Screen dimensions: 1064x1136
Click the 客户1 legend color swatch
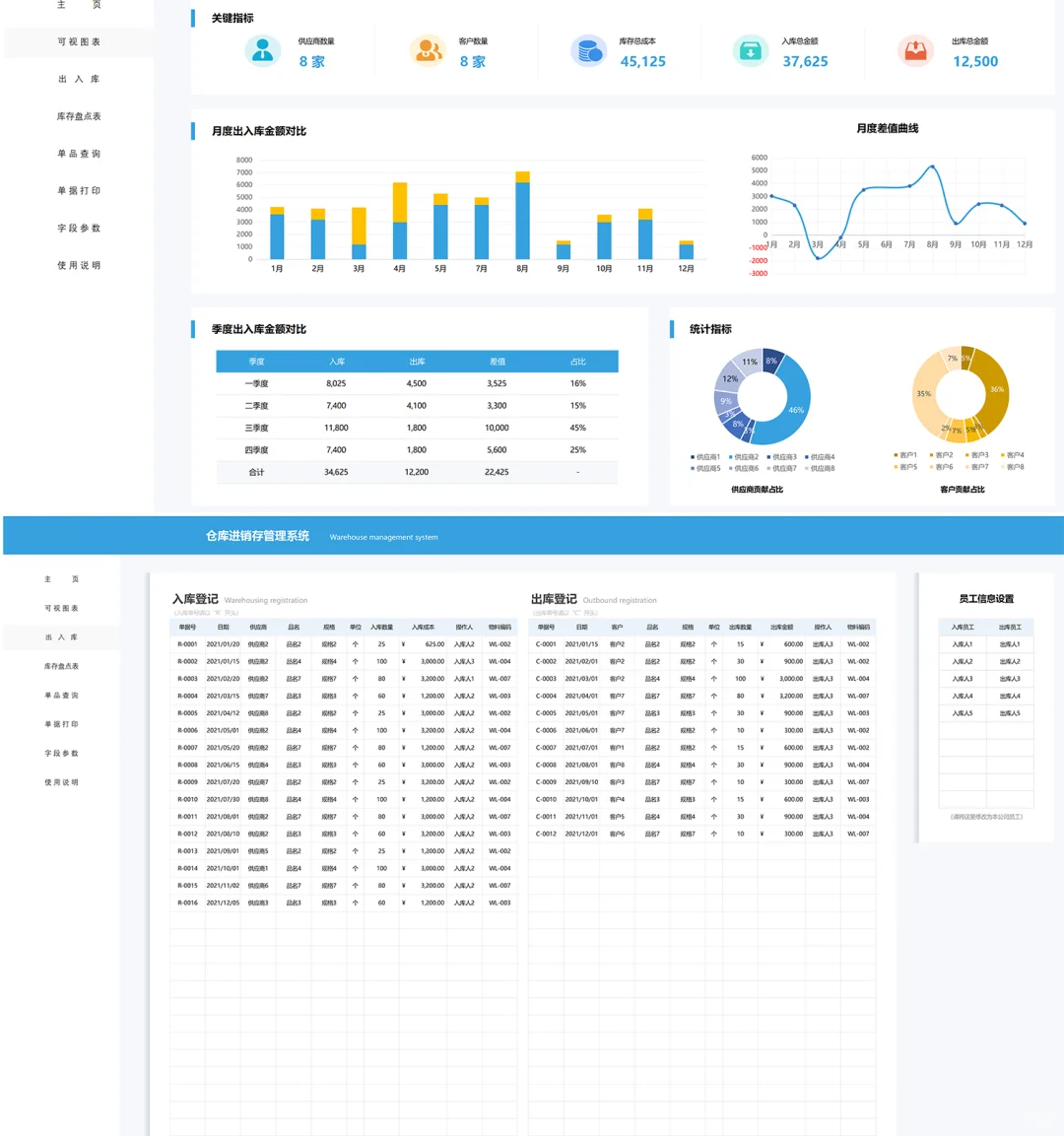(896, 455)
